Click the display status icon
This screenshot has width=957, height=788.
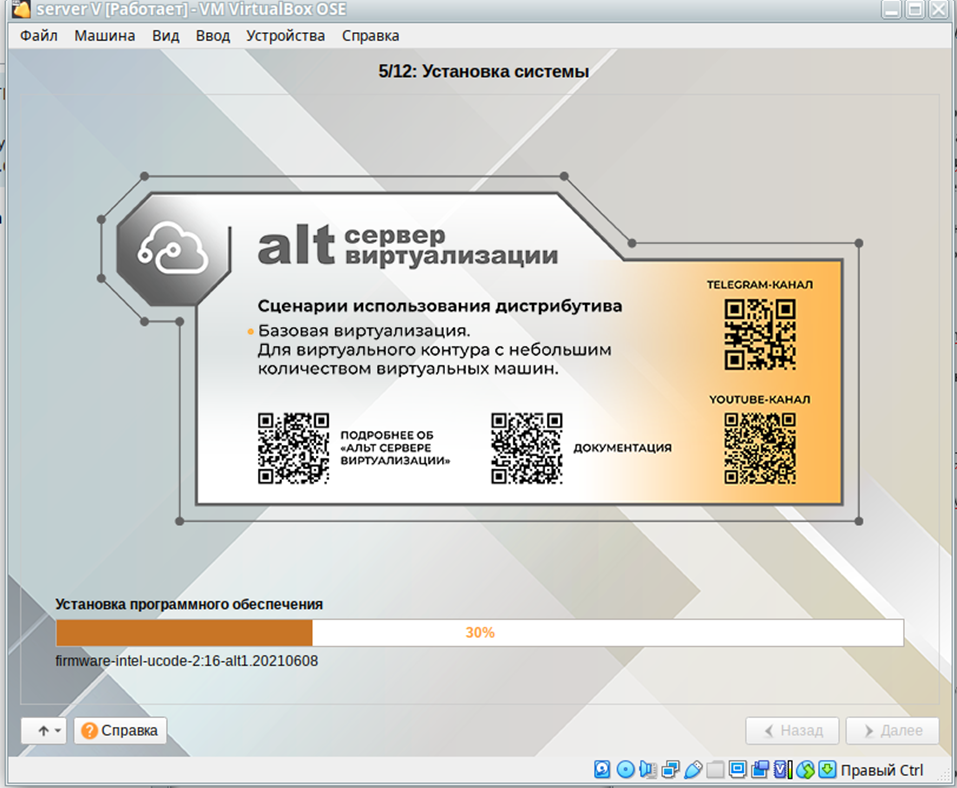tap(737, 769)
